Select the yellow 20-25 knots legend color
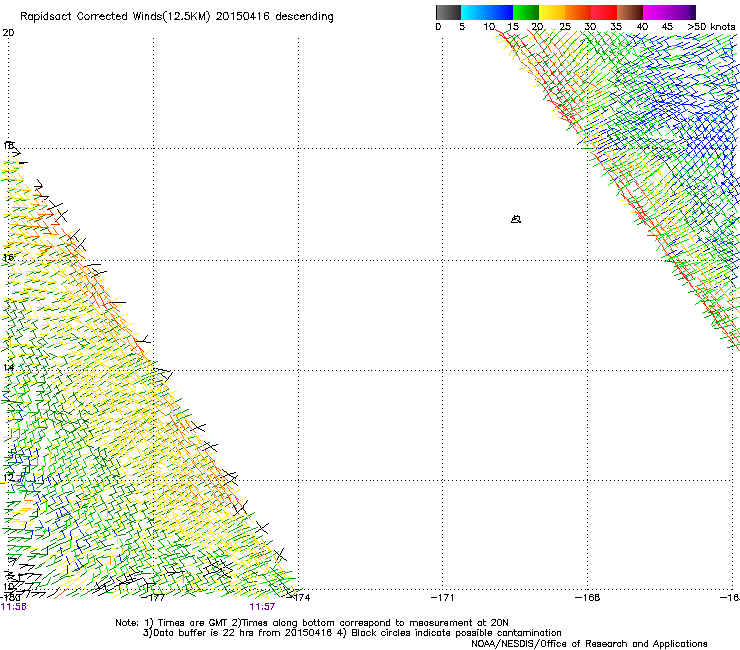 [x=552, y=12]
